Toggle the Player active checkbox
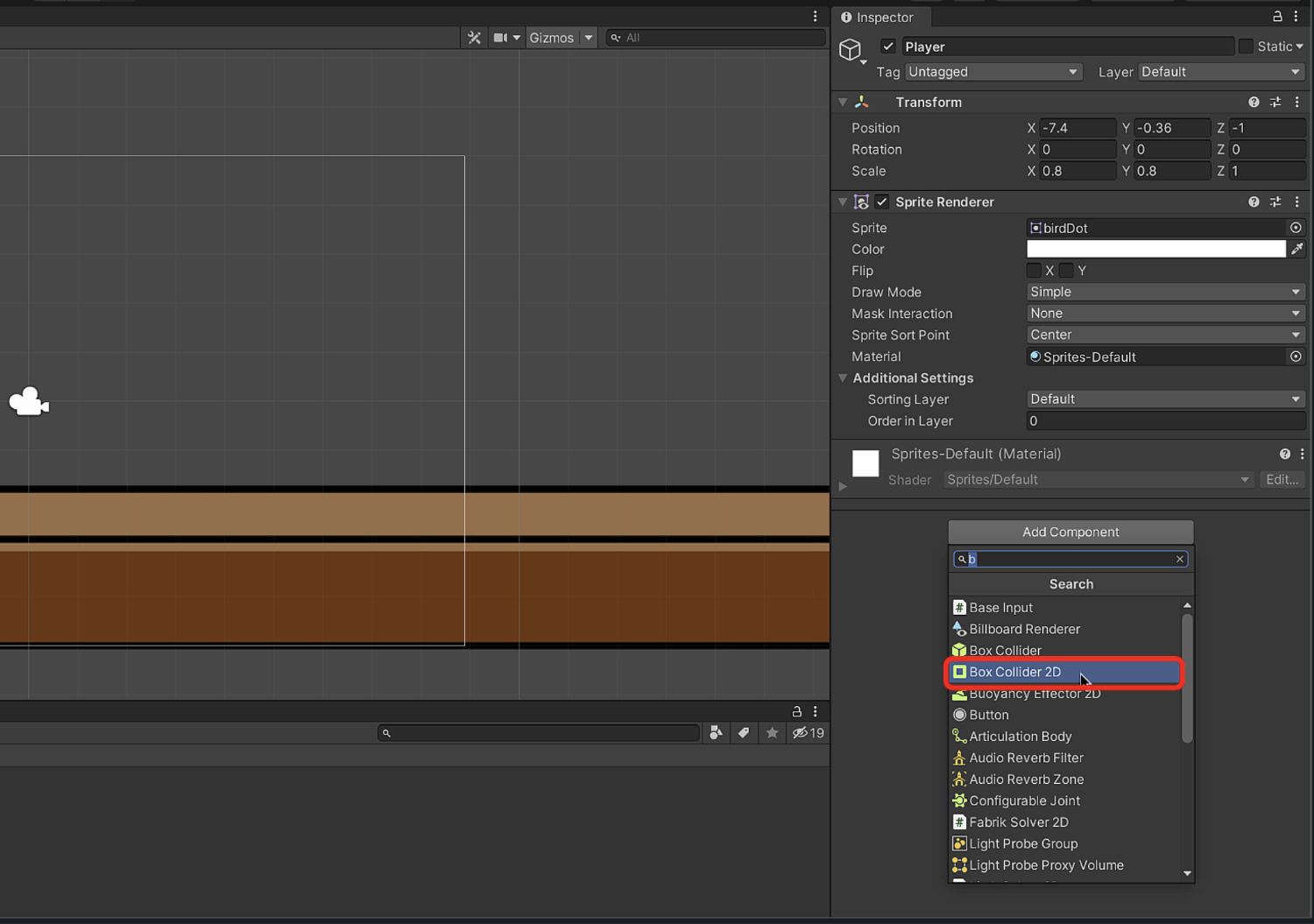Image resolution: width=1314 pixels, height=924 pixels. (x=888, y=46)
